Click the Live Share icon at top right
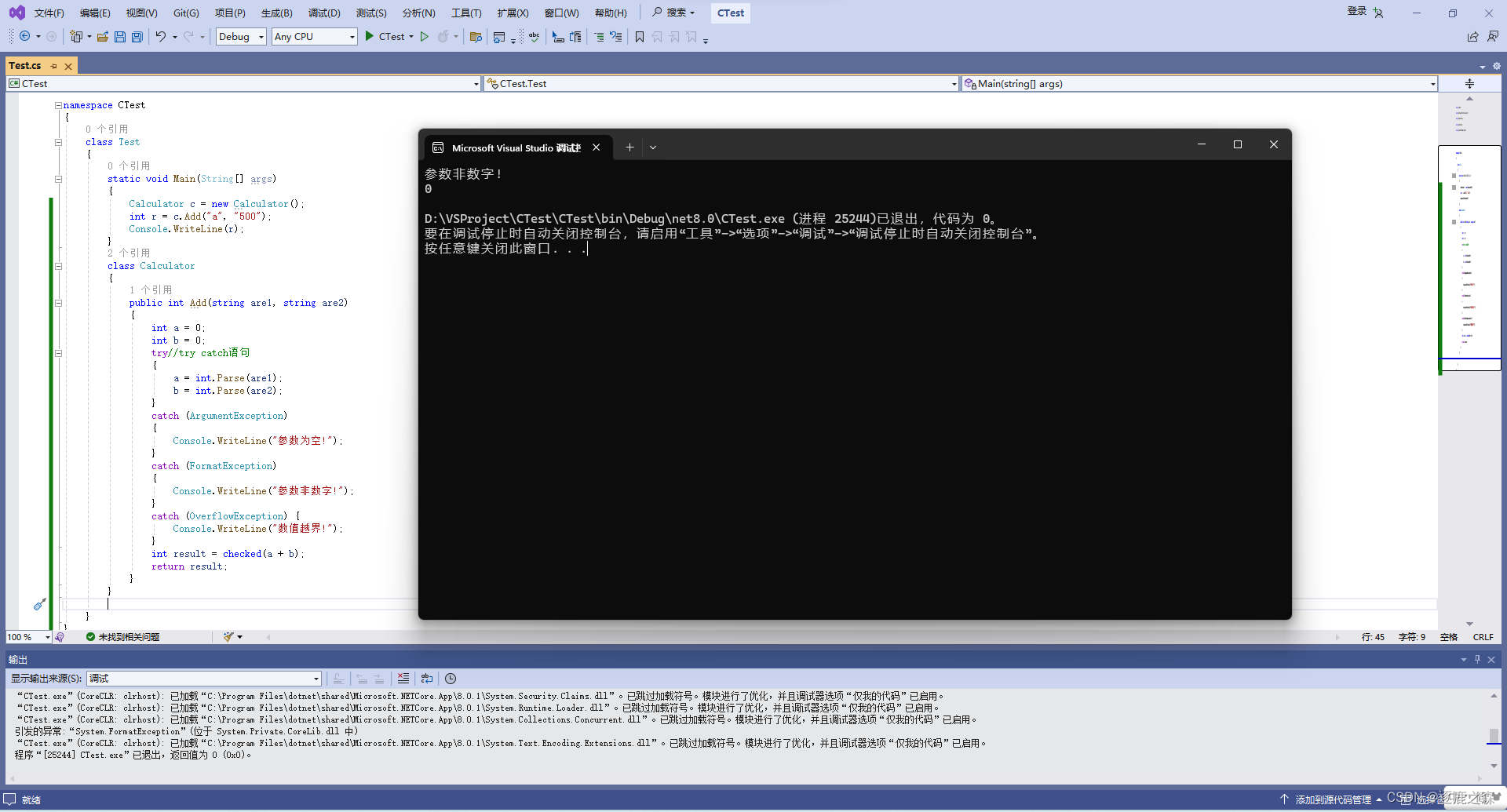The width and height of the screenshot is (1507, 812). click(1473, 37)
